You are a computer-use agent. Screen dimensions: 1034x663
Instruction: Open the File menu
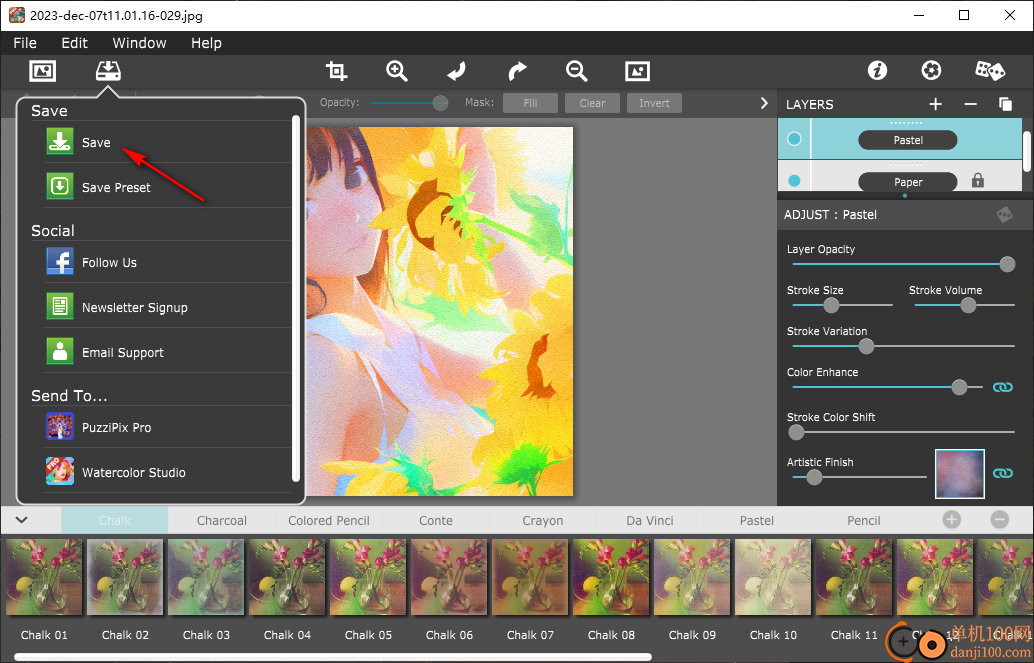[25, 43]
